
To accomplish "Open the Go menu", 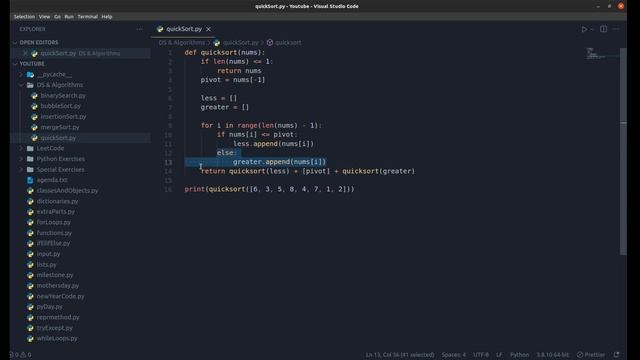I will [x=57, y=17].
